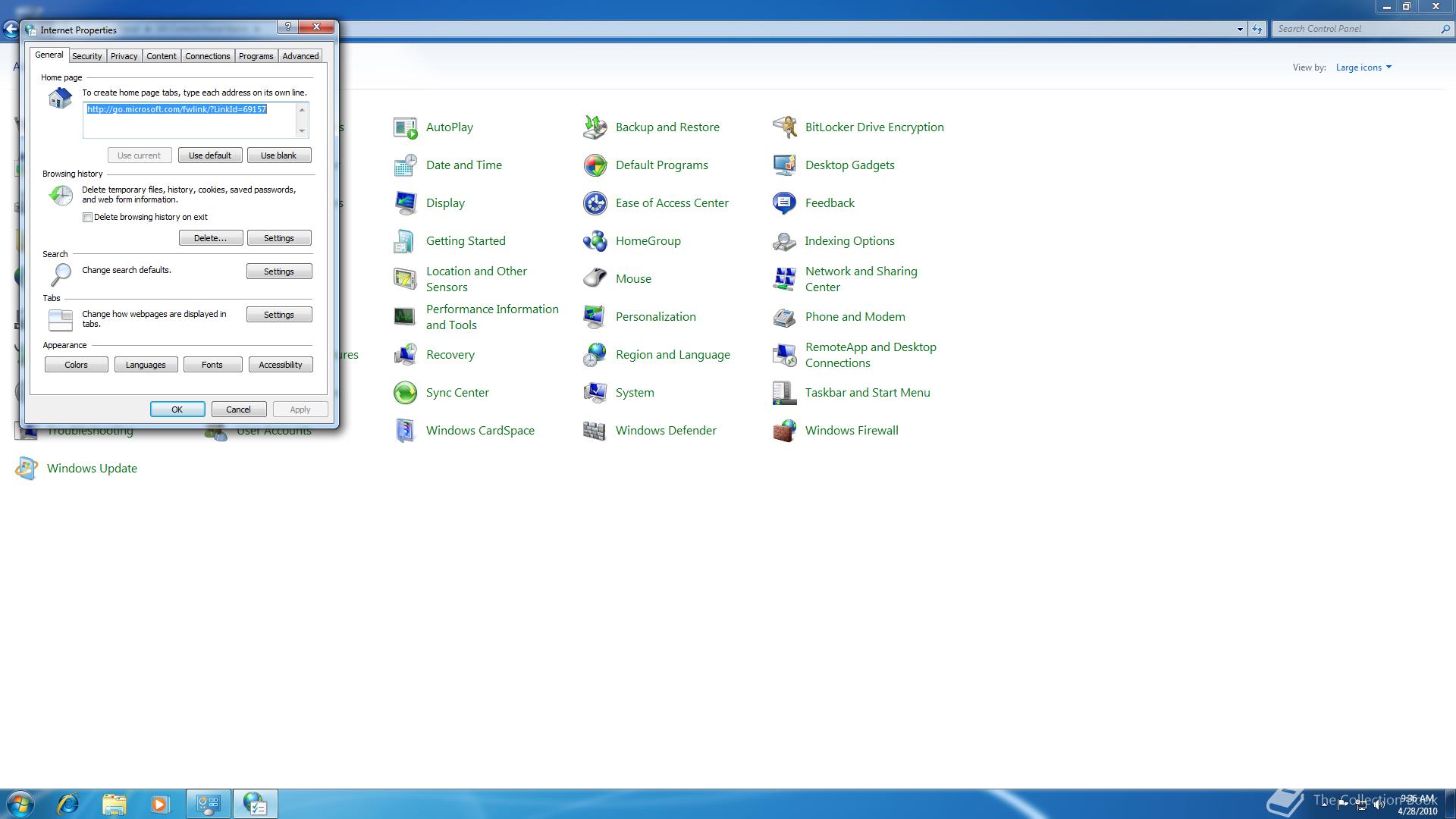Open Tabs Settings button
The height and width of the screenshot is (819, 1456).
tap(279, 315)
